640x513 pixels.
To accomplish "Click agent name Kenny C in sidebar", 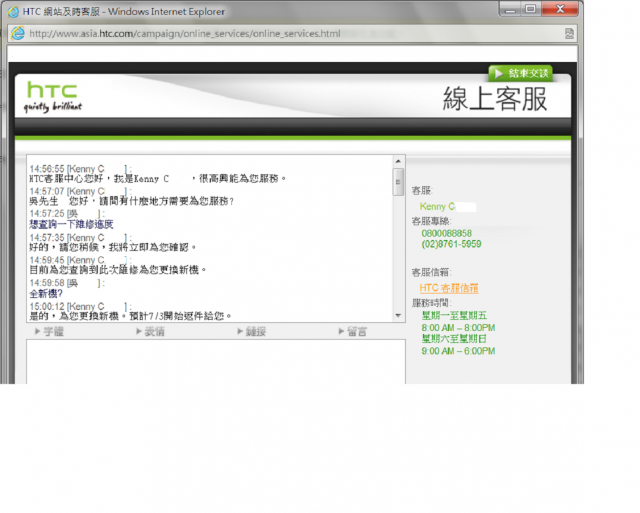I will pyautogui.click(x=437, y=207).
